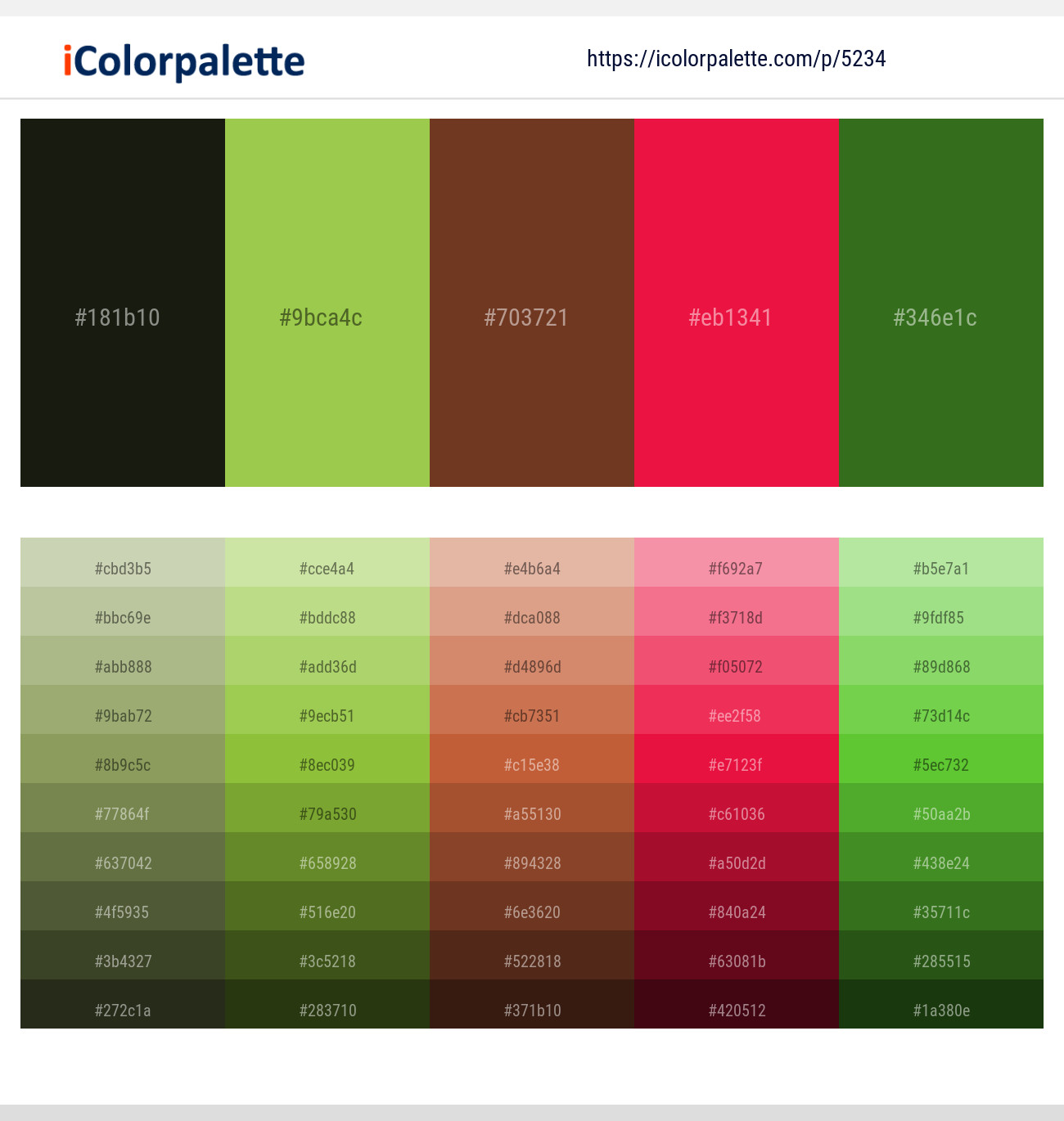Select the shade #5ec732 in rightmost column
This screenshot has width=1064, height=1121.
940,764
